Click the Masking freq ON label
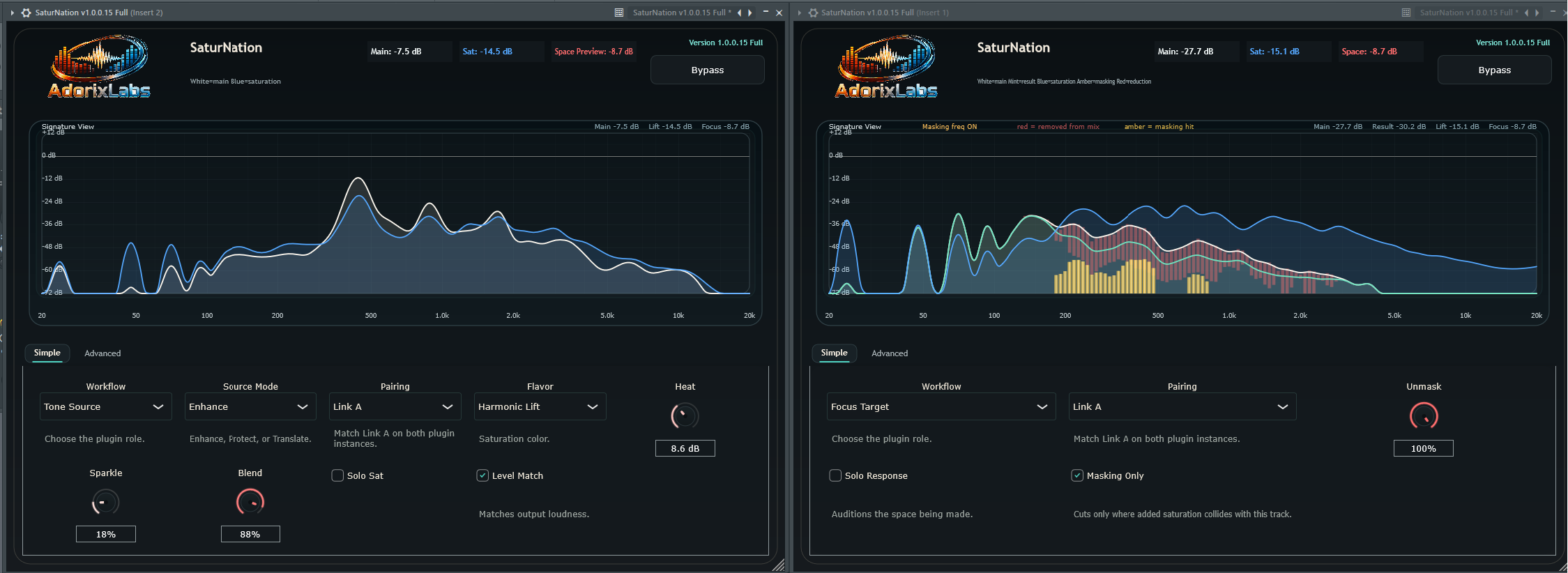 pos(950,127)
